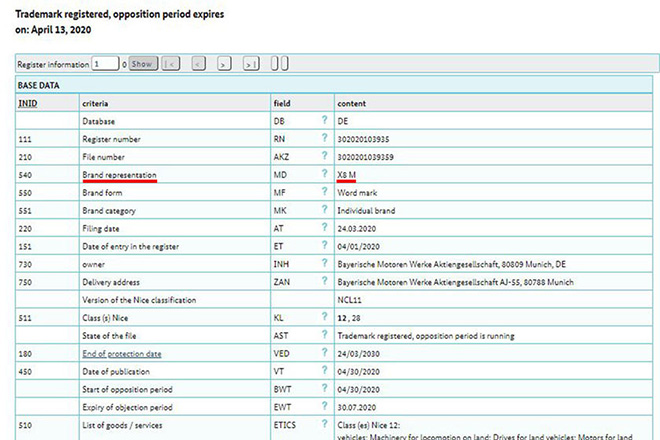Click the X8 M brand content
Image resolution: width=660 pixels, height=440 pixels.
pos(347,174)
